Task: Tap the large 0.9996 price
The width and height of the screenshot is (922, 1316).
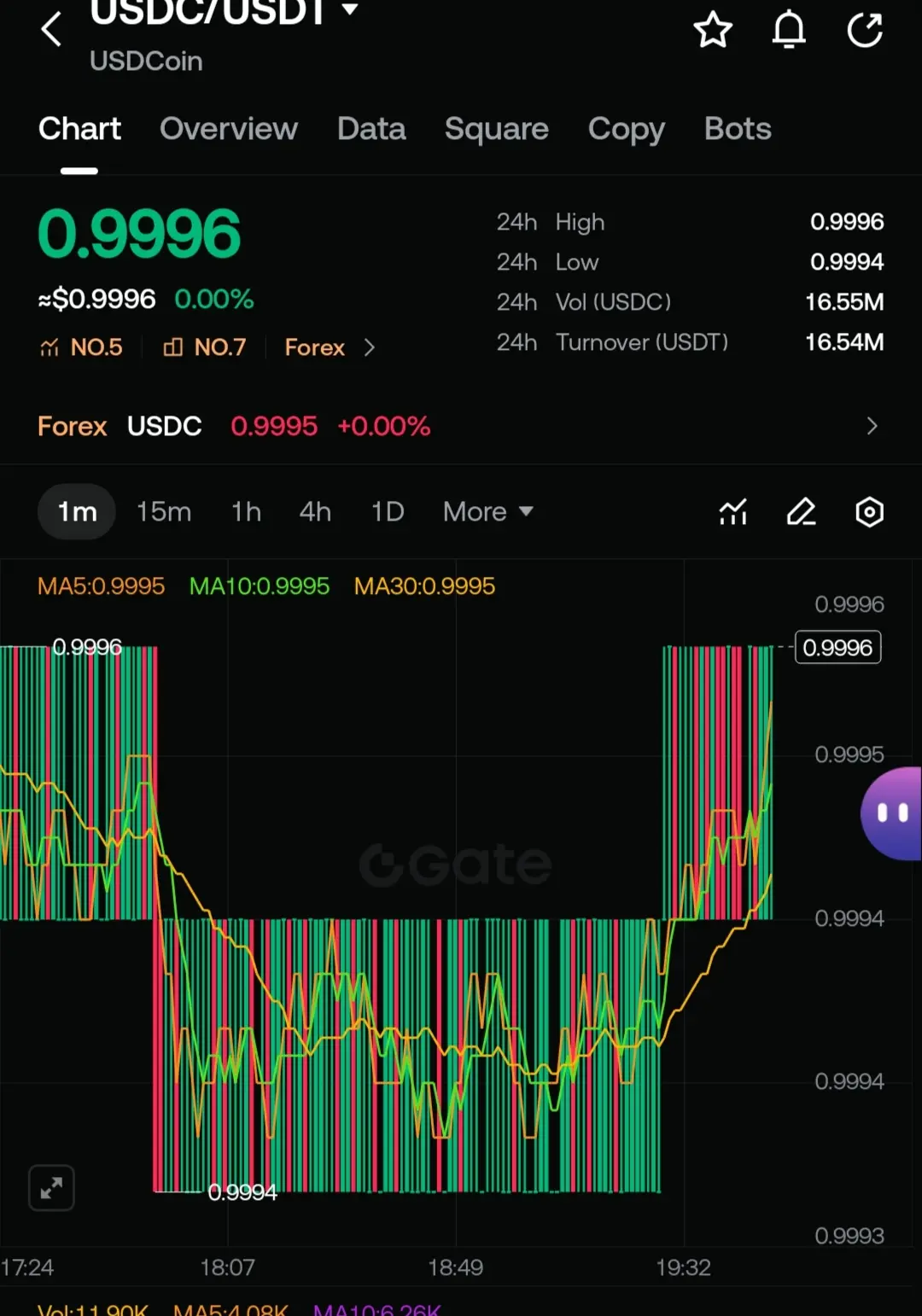Action: pos(139,234)
